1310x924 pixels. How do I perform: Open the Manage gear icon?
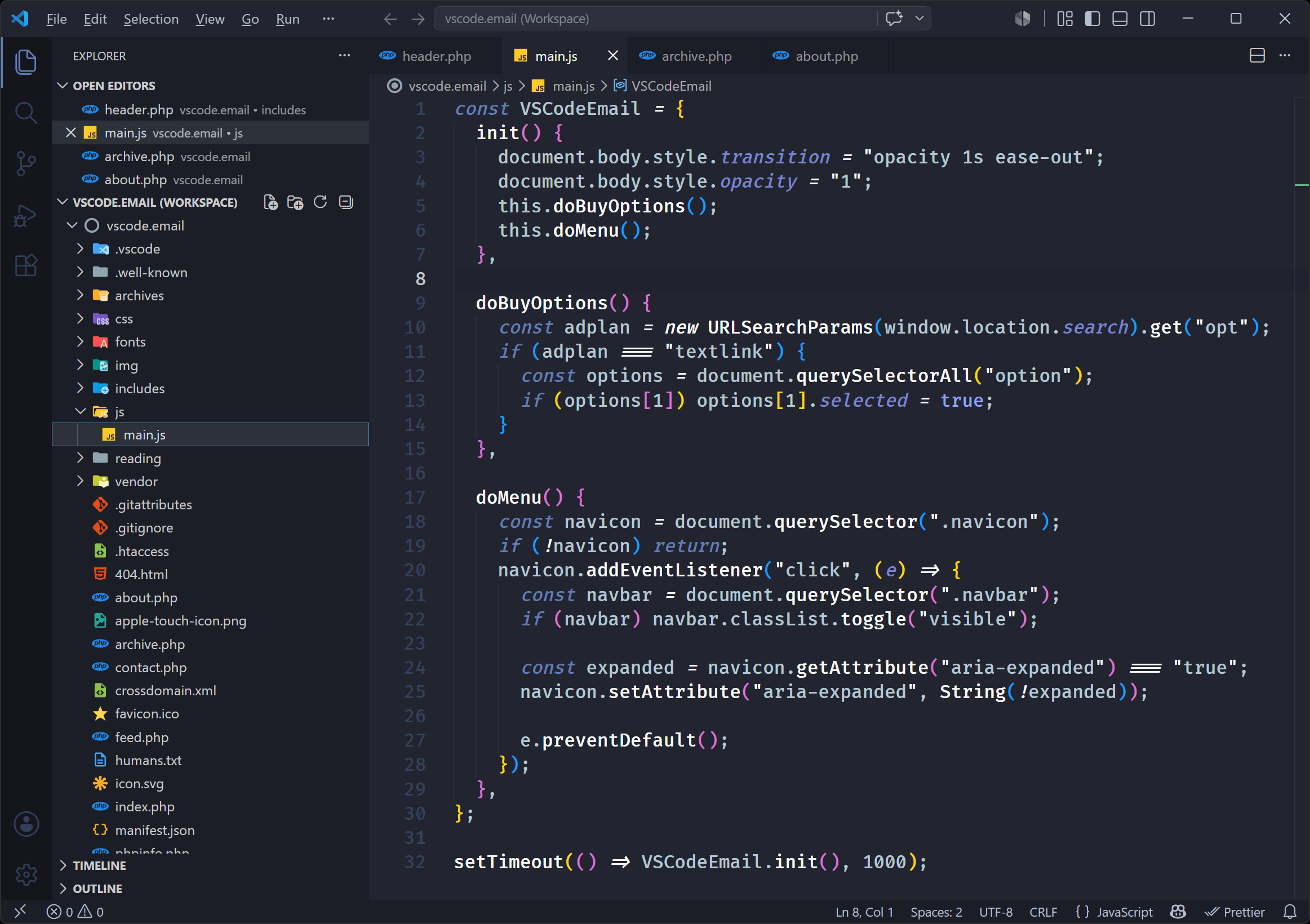(26, 874)
